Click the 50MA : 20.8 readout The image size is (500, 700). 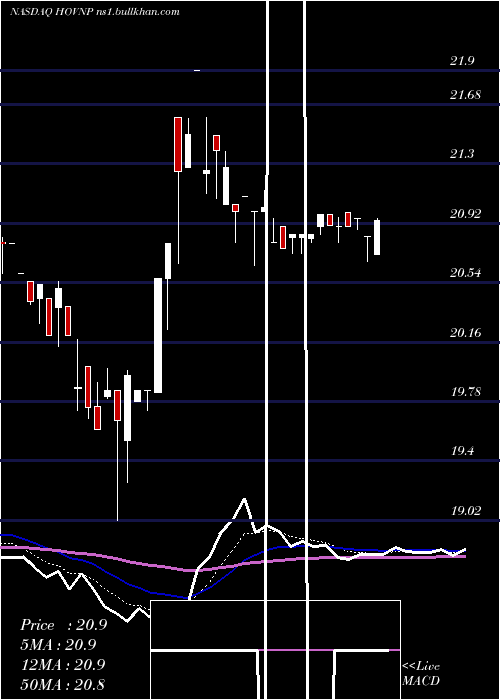63,684
